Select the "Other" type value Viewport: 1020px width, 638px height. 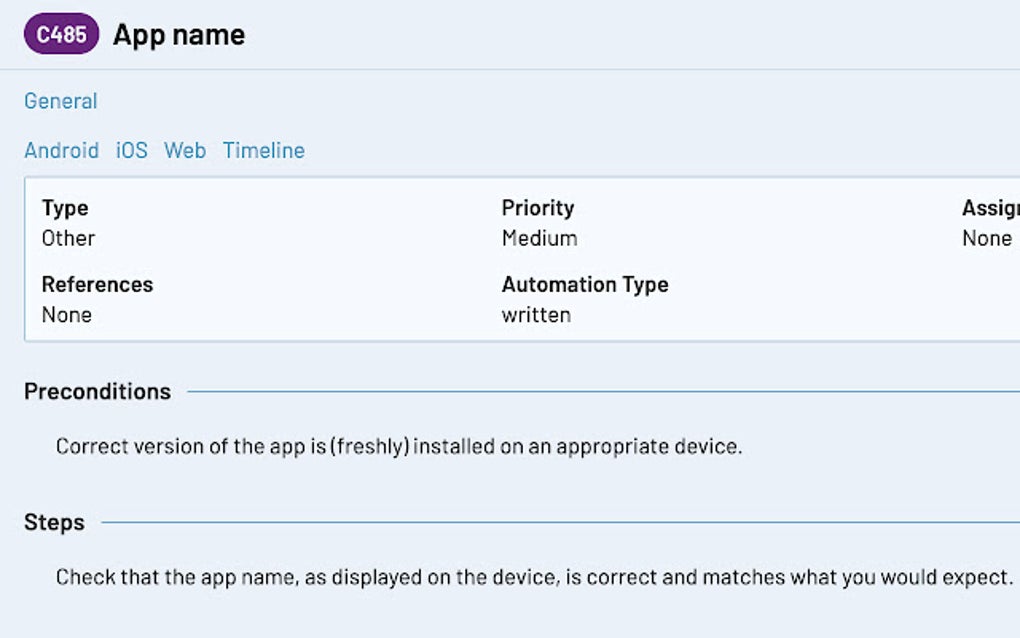coord(68,238)
